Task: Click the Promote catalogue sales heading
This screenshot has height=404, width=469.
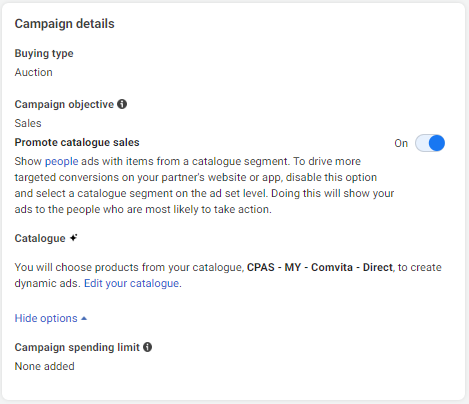Action: pyautogui.click(x=77, y=142)
